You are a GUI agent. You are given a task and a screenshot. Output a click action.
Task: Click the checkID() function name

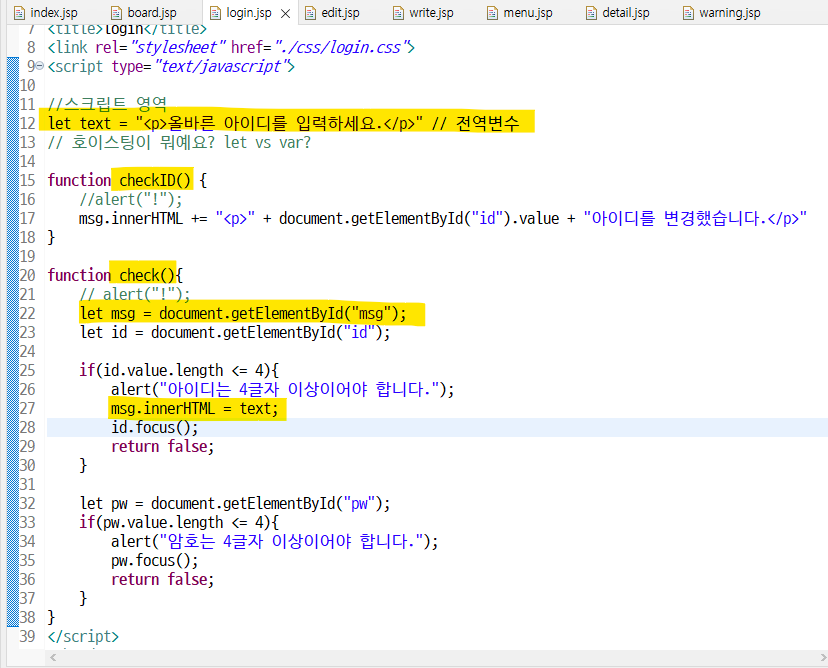tap(155, 181)
